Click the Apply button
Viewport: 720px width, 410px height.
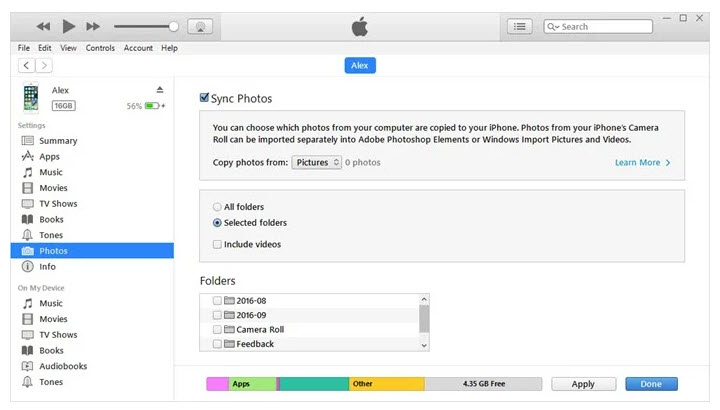(584, 384)
